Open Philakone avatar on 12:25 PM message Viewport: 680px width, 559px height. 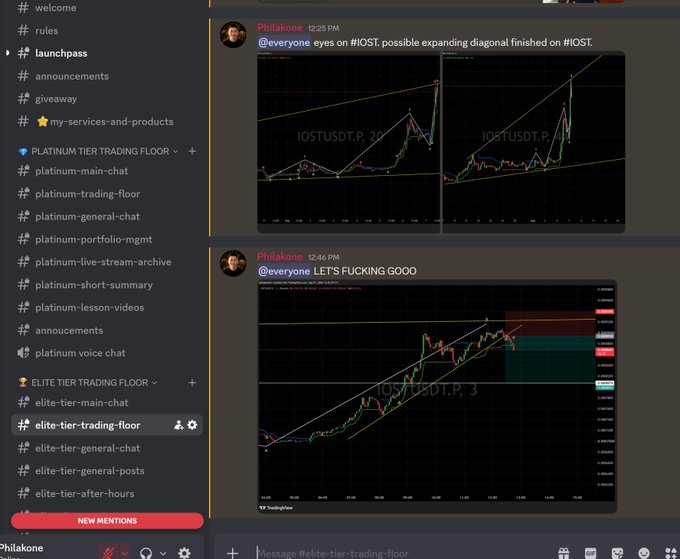233,35
